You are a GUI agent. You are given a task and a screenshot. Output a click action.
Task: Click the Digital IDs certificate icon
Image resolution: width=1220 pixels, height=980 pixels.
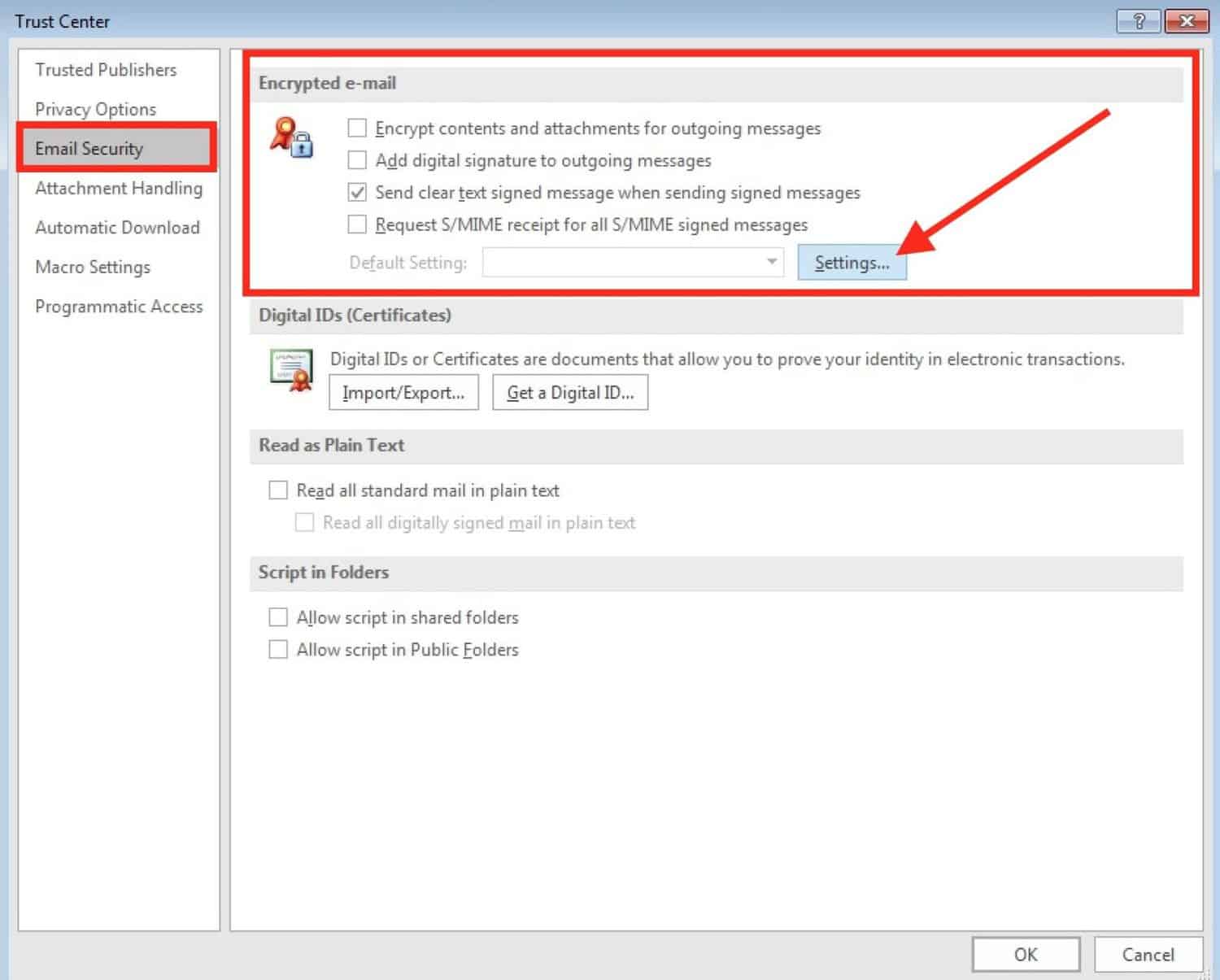[x=291, y=370]
